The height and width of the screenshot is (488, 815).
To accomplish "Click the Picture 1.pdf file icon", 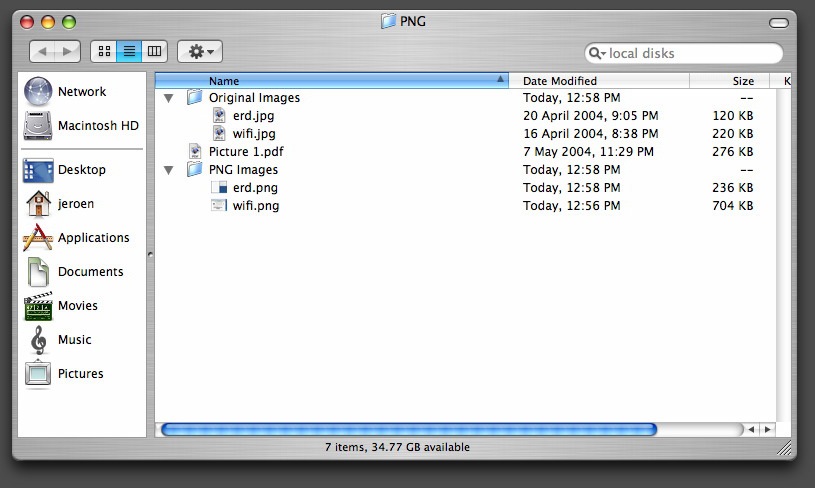I will coord(195,151).
